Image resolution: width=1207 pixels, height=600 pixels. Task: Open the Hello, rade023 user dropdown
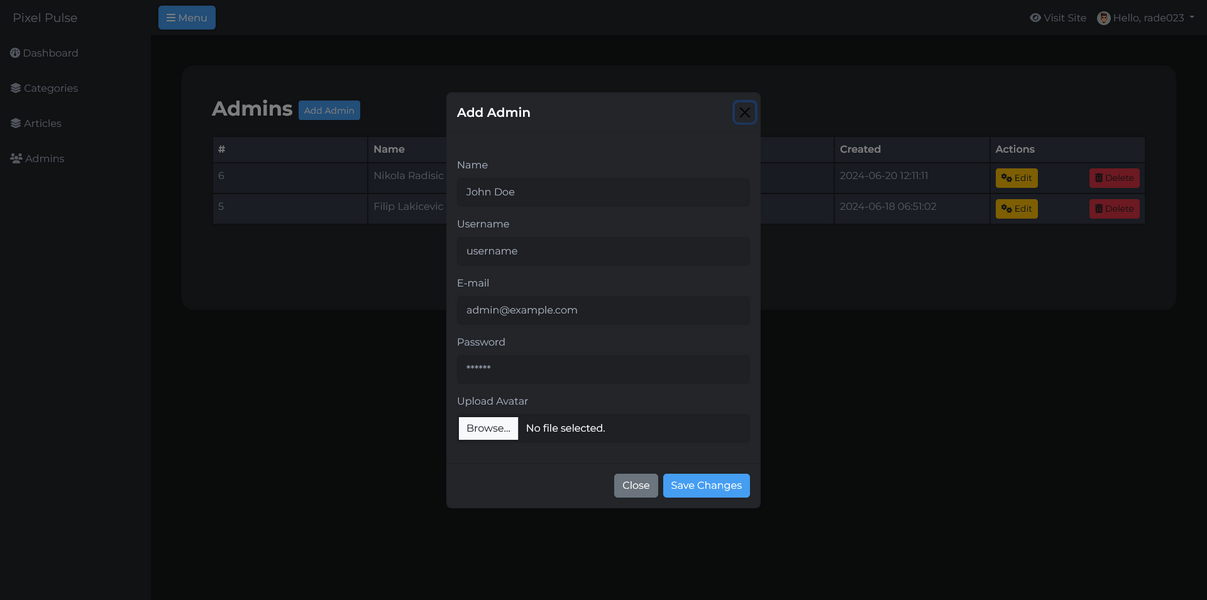point(1146,18)
